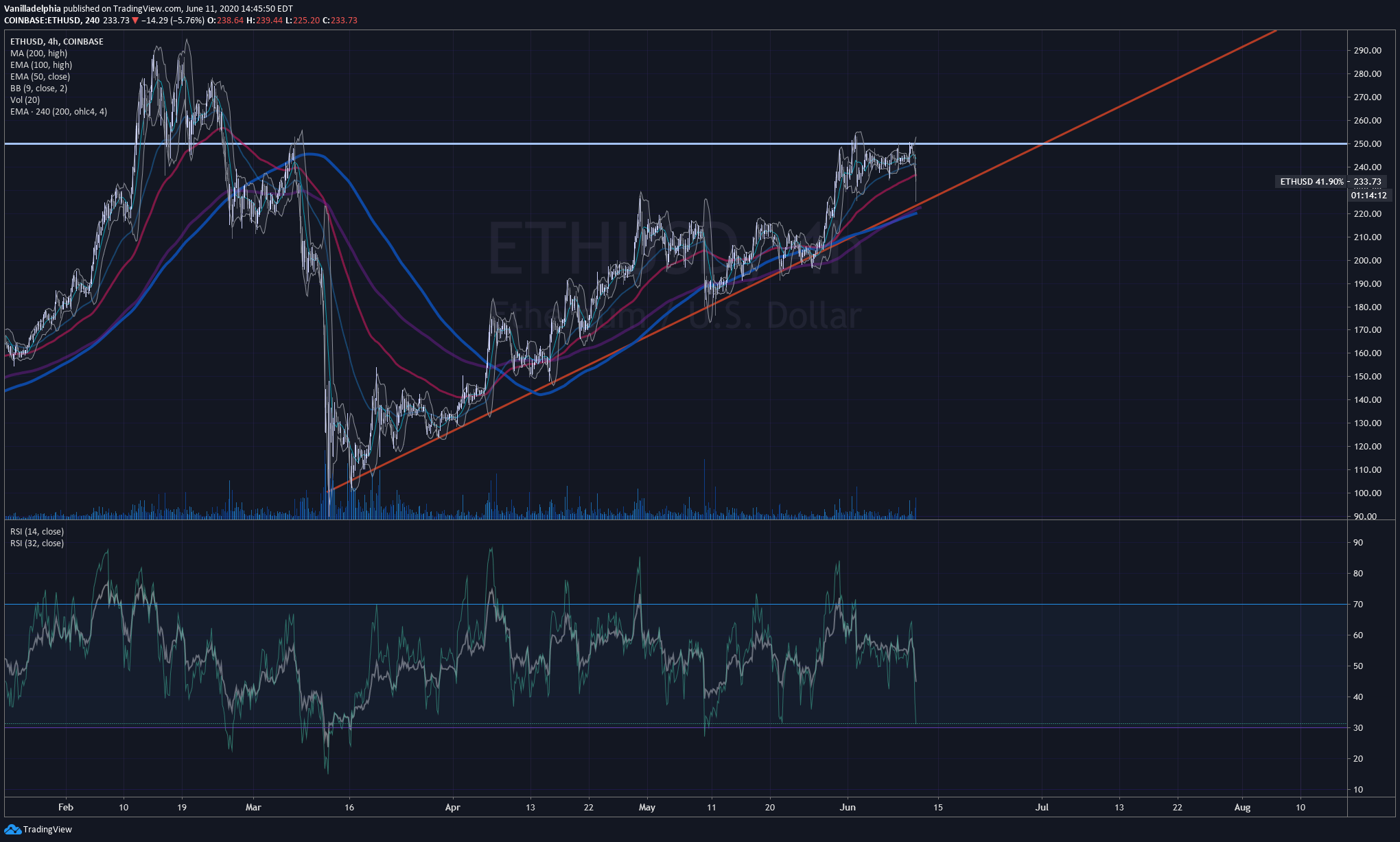
Task: Click the 233.73 current price label on axis
Action: (1368, 182)
